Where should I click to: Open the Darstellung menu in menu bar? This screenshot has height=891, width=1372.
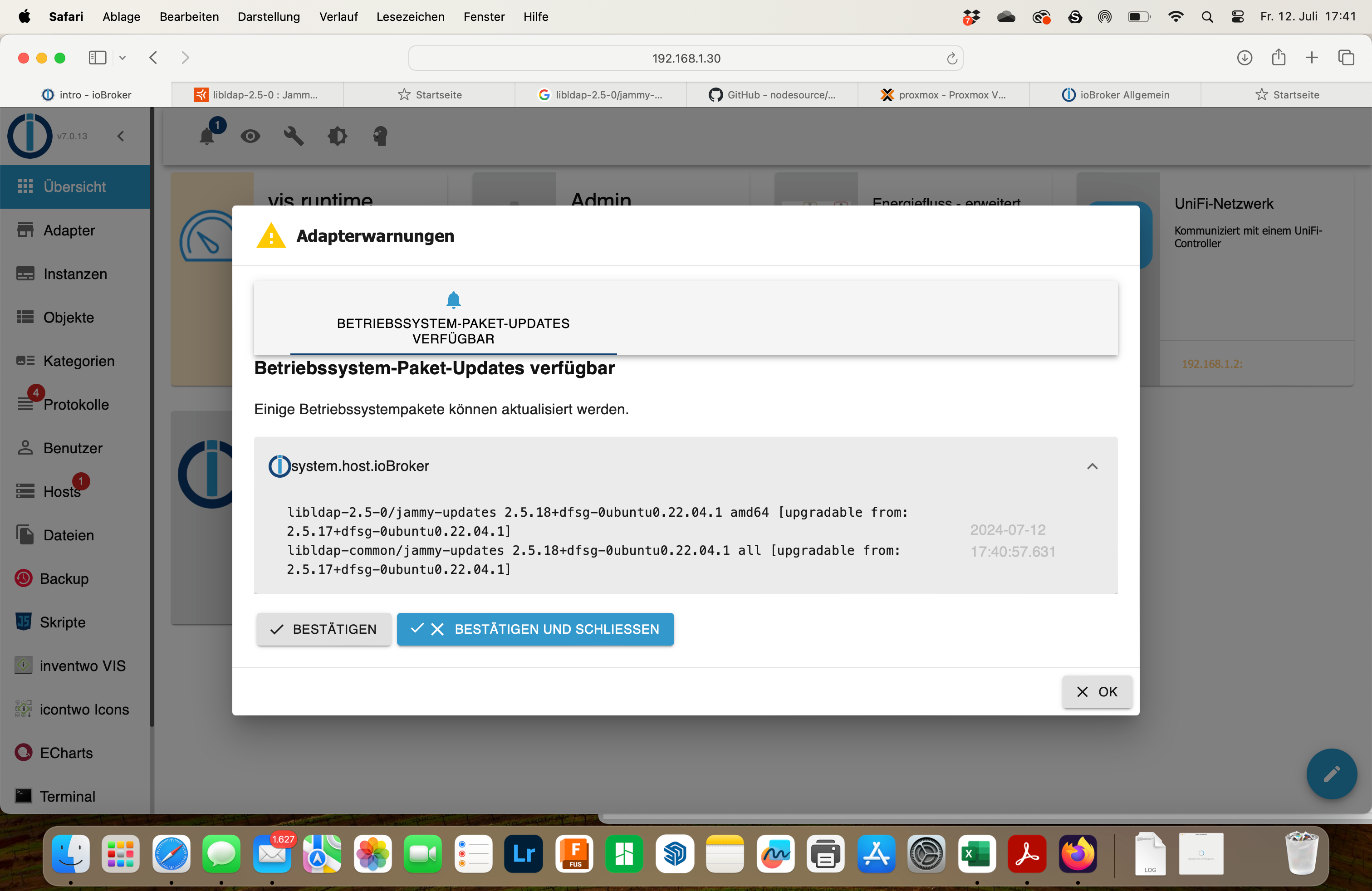[x=269, y=17]
